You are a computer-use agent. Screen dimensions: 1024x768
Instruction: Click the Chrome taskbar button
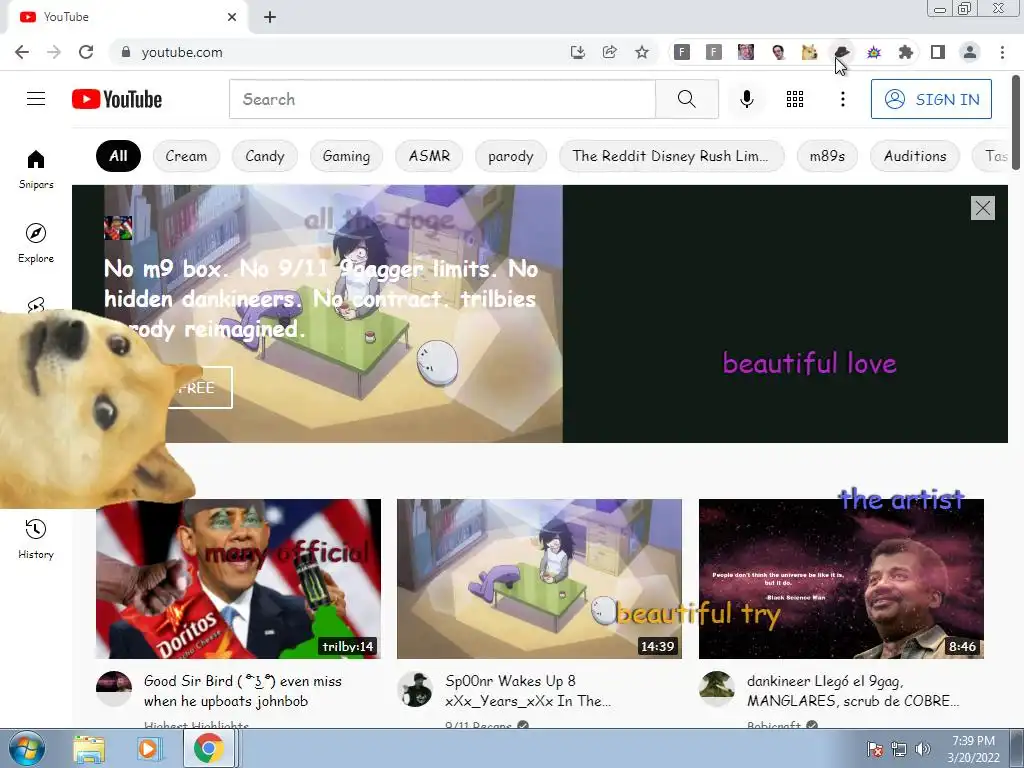click(209, 748)
